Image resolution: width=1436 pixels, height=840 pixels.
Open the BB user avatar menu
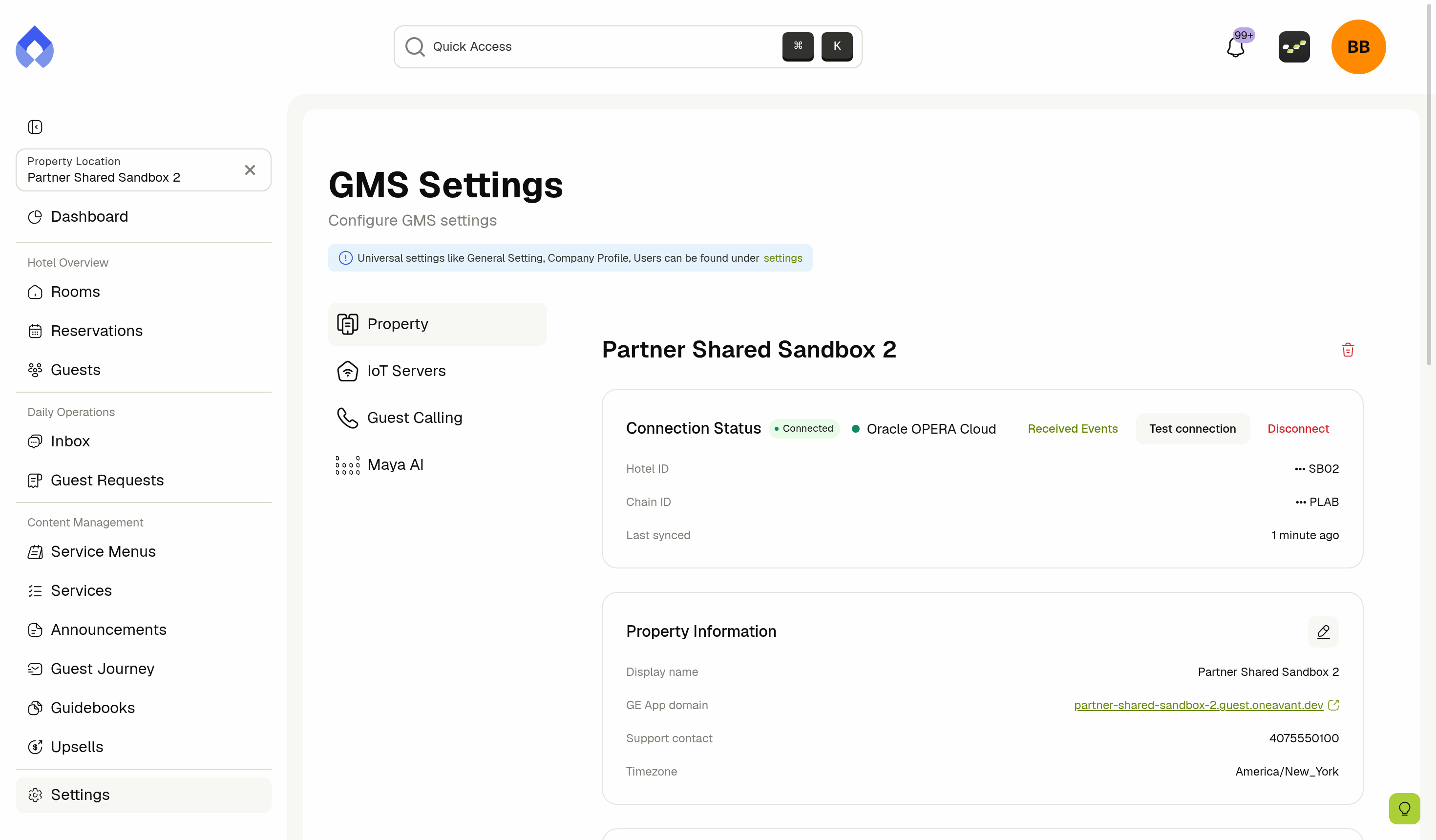pyautogui.click(x=1358, y=47)
